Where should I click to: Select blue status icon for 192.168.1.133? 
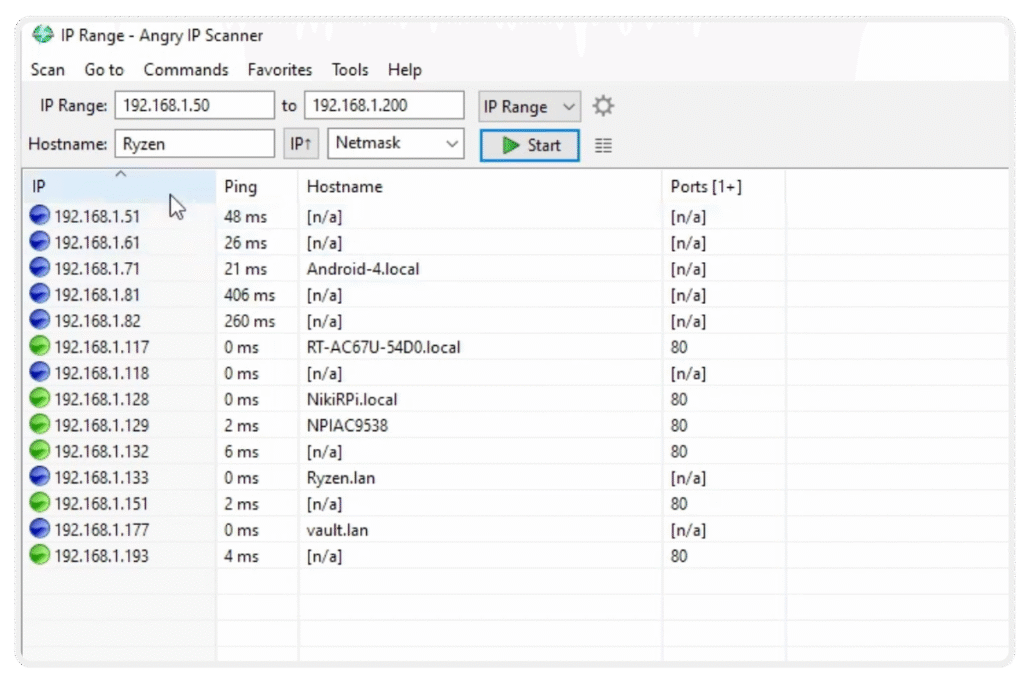coord(40,477)
